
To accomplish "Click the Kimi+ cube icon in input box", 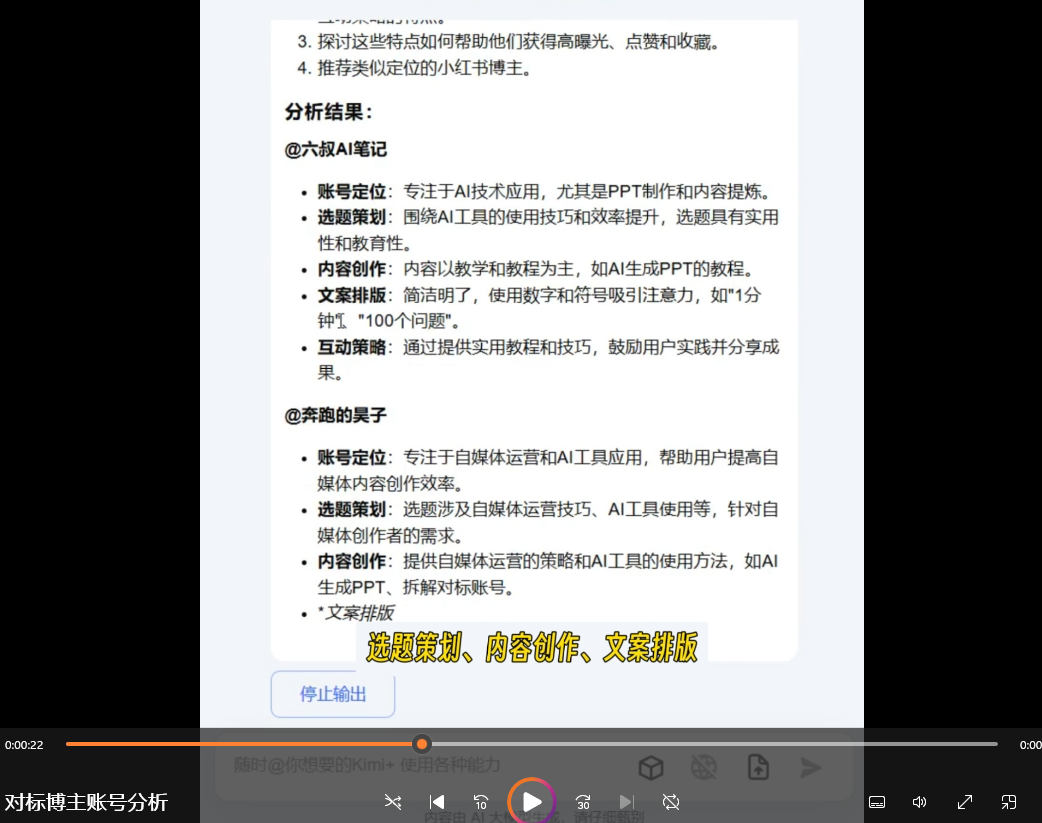I will [x=651, y=767].
